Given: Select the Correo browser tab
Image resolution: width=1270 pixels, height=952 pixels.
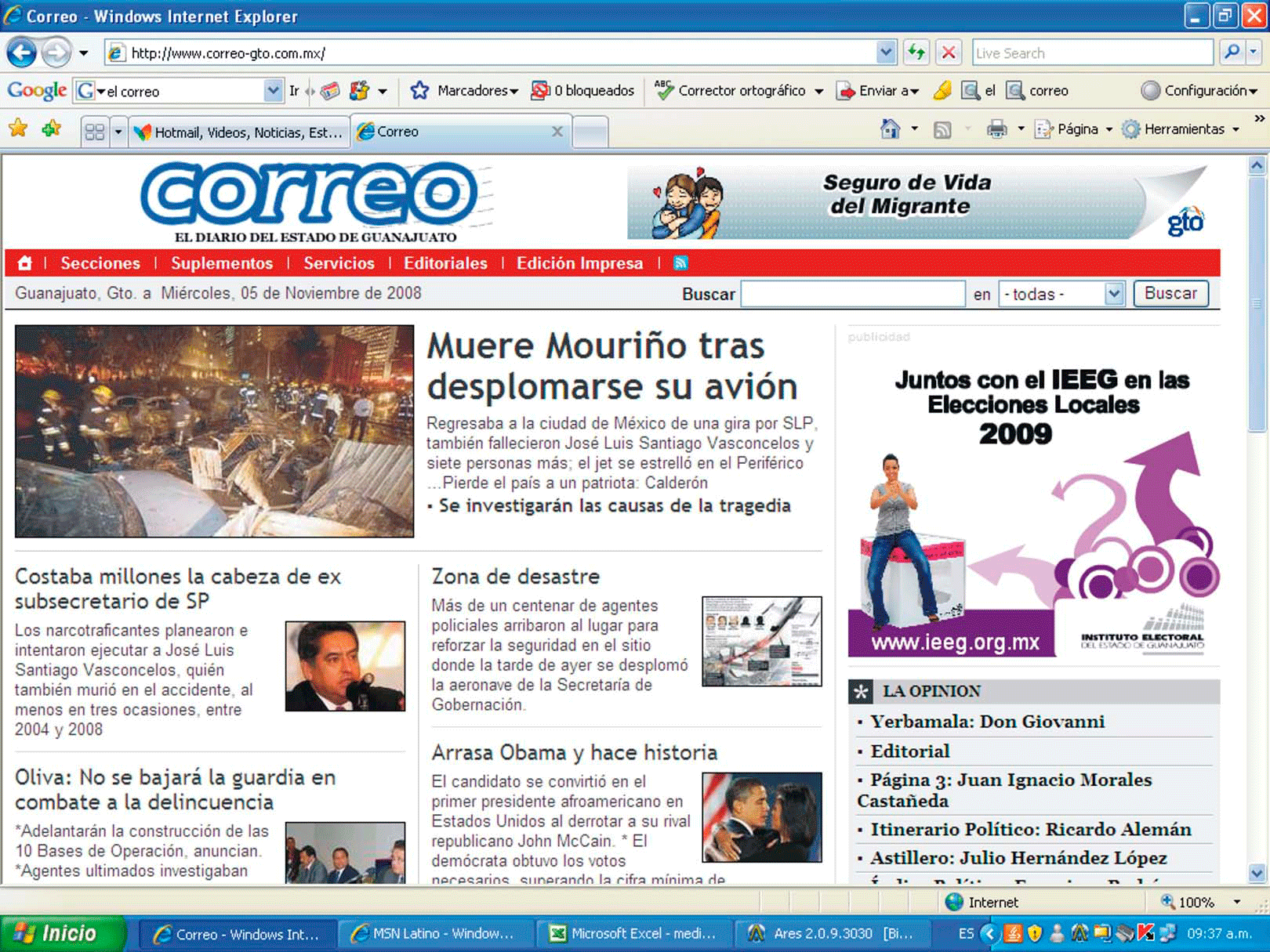Looking at the screenshot, I should point(460,132).
